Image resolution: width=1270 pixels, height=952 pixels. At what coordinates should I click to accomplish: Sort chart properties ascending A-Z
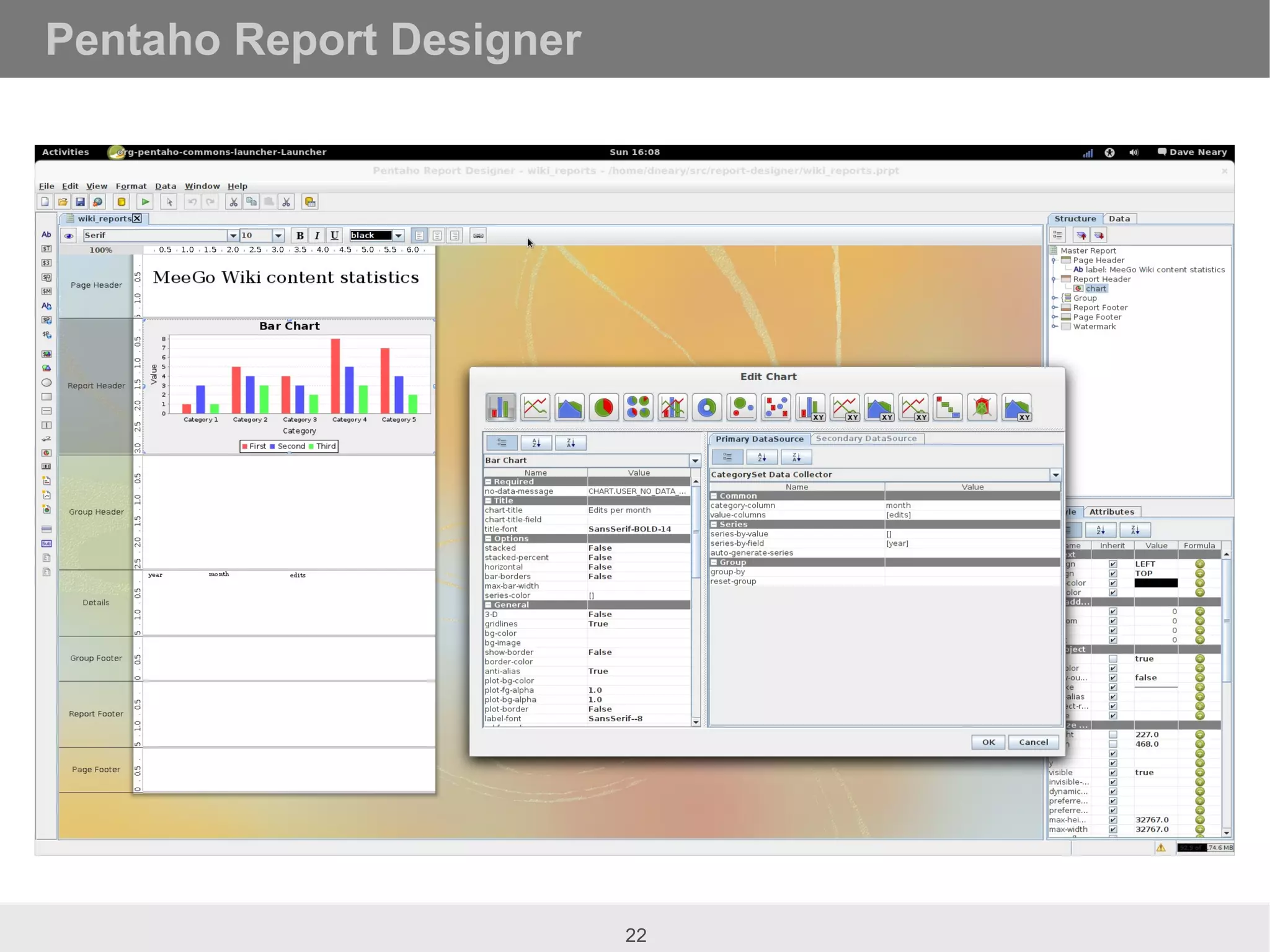tap(536, 443)
